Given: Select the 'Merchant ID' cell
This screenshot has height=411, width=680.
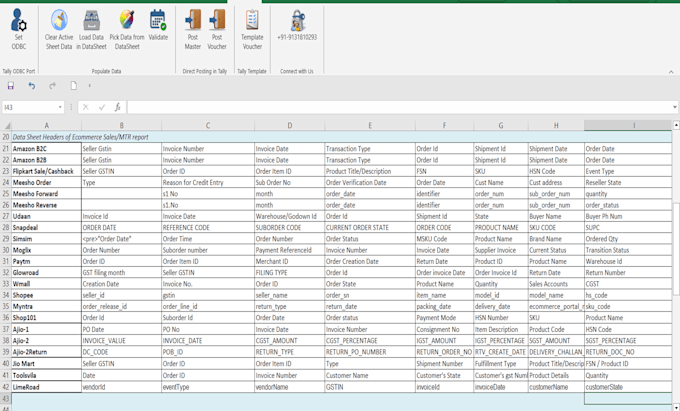Looking at the screenshot, I should (x=290, y=261).
